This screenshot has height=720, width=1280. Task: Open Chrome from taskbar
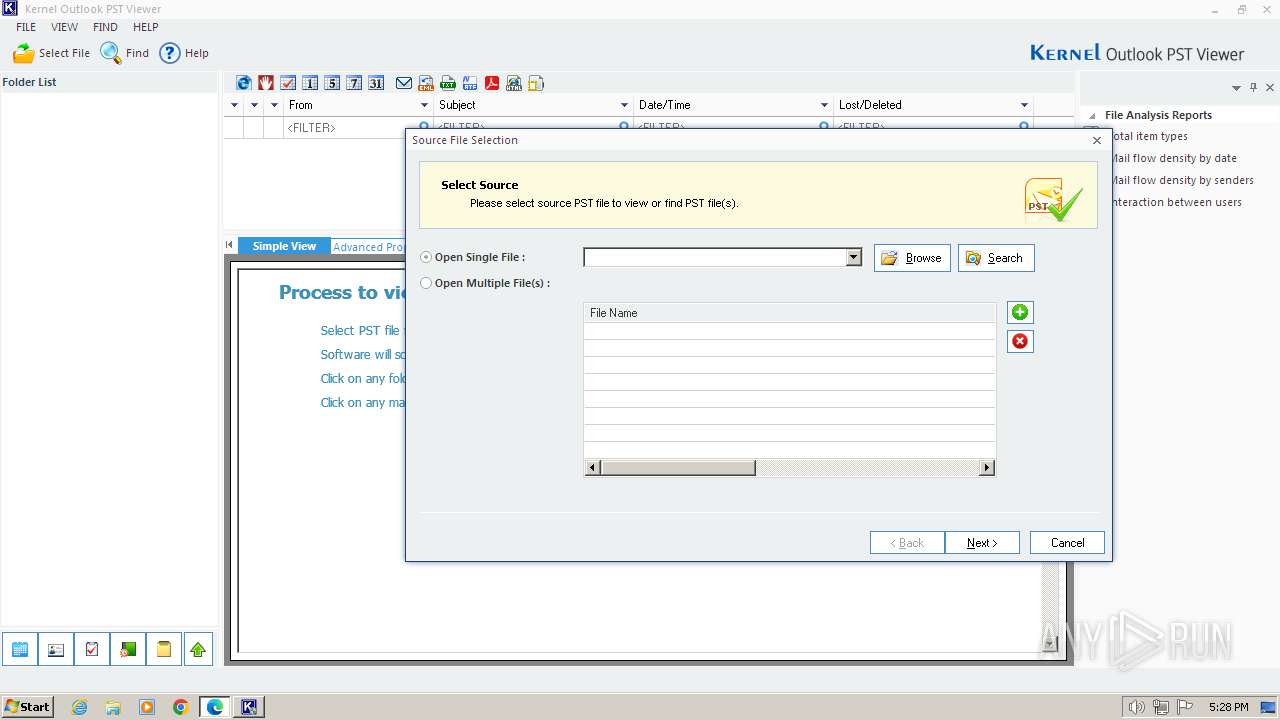pyautogui.click(x=180, y=707)
